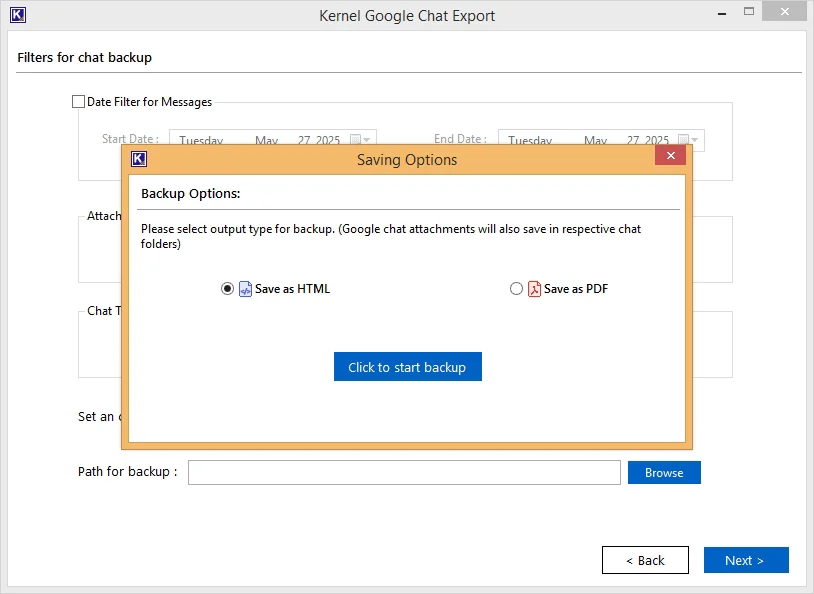
Task: Open the End Date calendar dropdown
Action: tap(689, 139)
